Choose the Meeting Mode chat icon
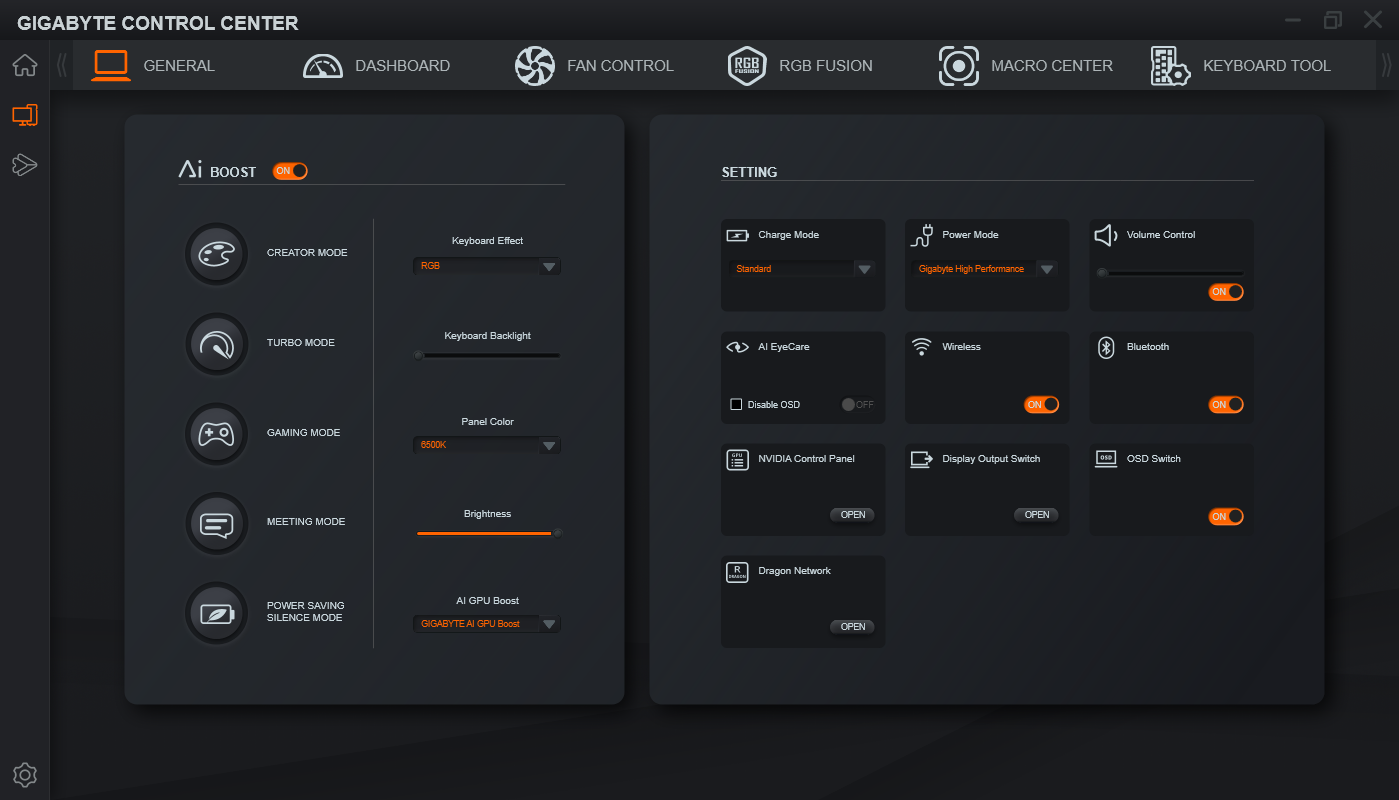1399x800 pixels. (x=216, y=523)
